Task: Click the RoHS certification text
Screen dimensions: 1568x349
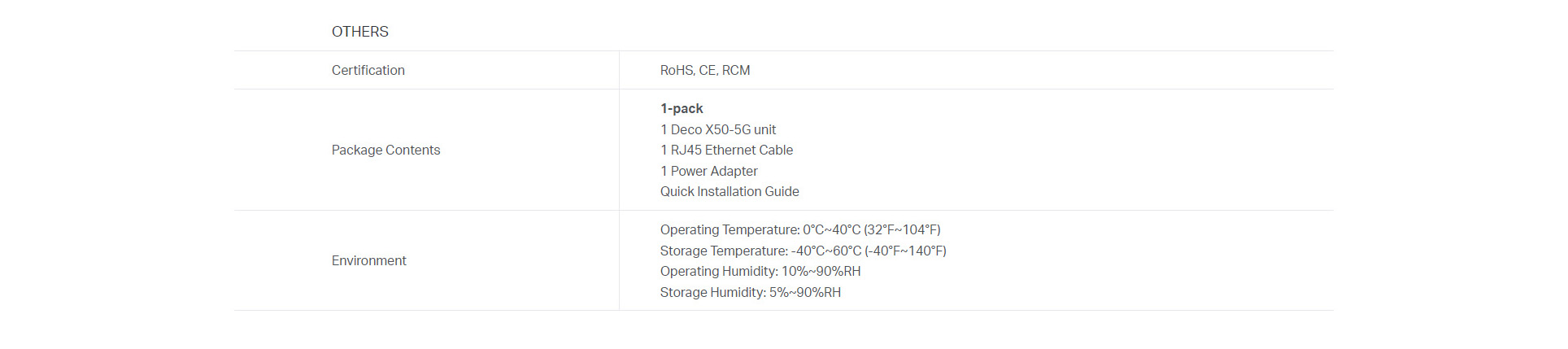Action: click(x=676, y=70)
